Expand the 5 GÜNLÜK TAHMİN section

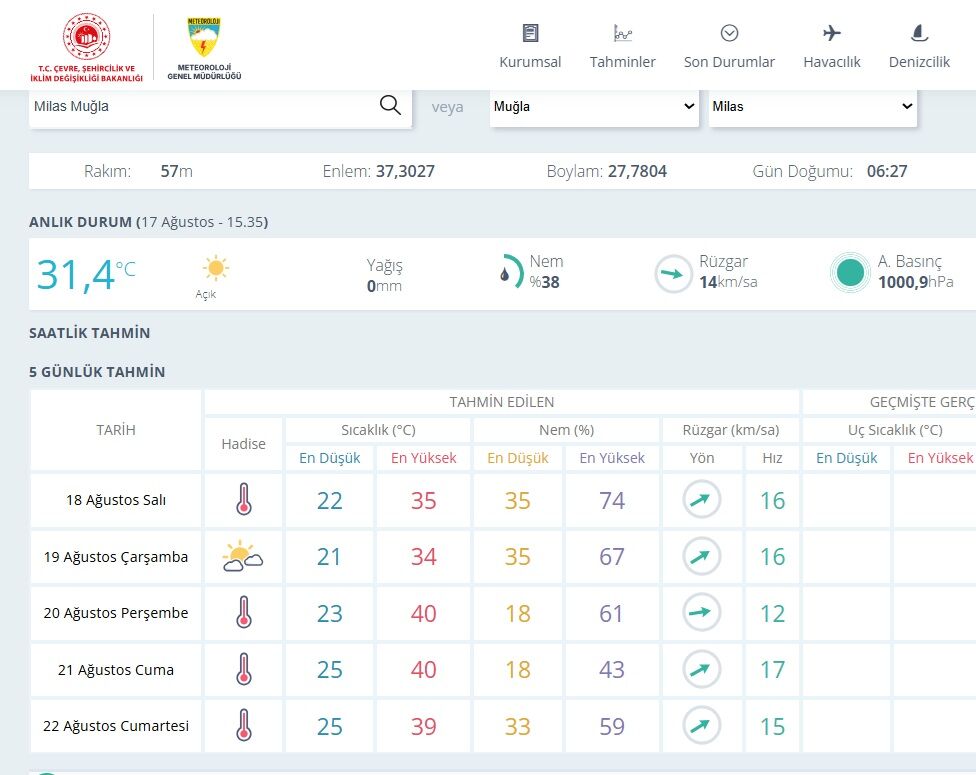coord(97,372)
